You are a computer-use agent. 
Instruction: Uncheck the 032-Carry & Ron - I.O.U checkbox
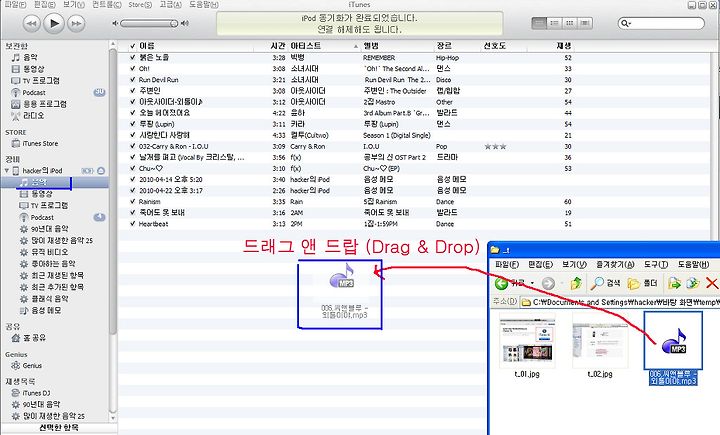tap(133, 146)
